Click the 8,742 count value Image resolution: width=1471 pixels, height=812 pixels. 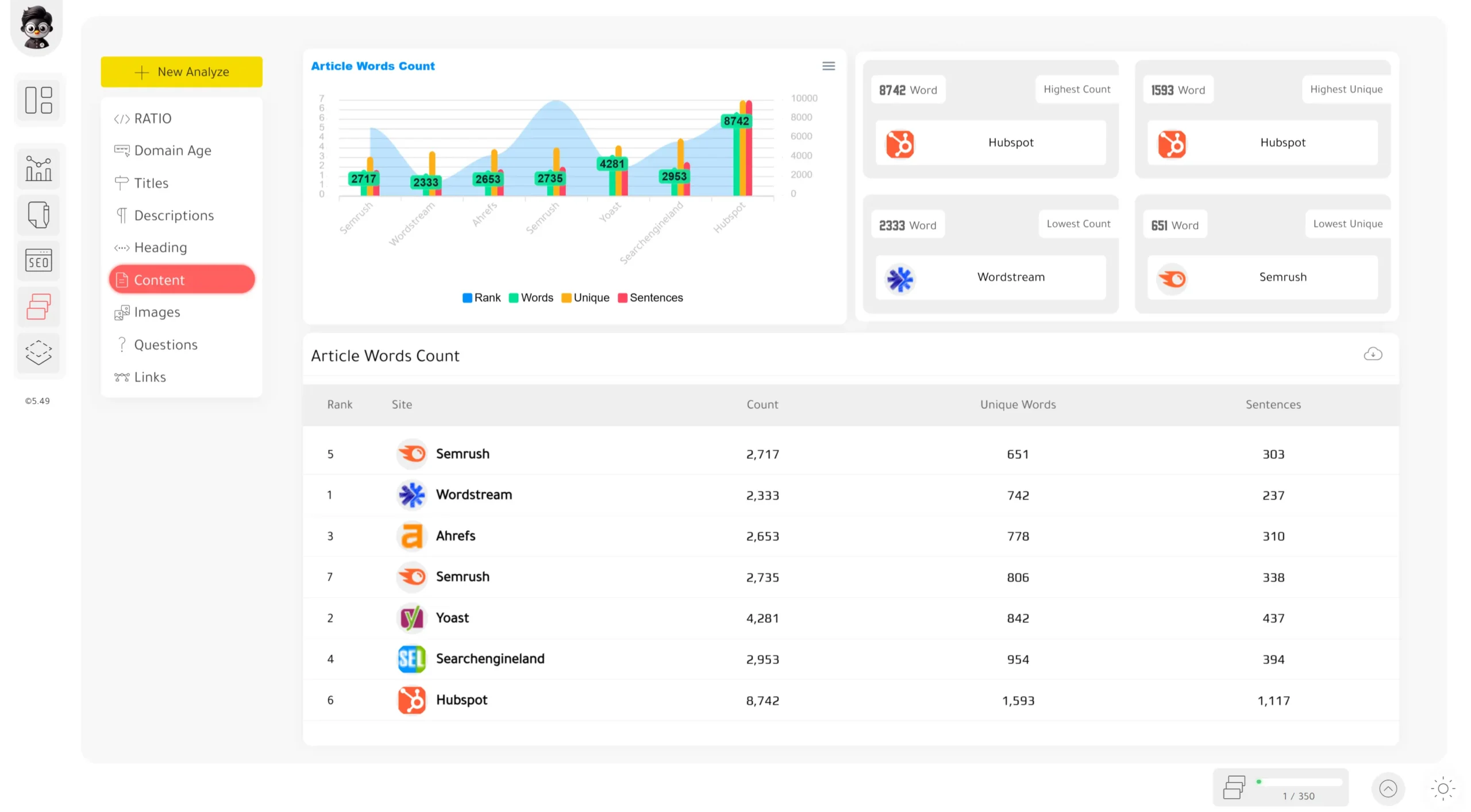(x=762, y=701)
